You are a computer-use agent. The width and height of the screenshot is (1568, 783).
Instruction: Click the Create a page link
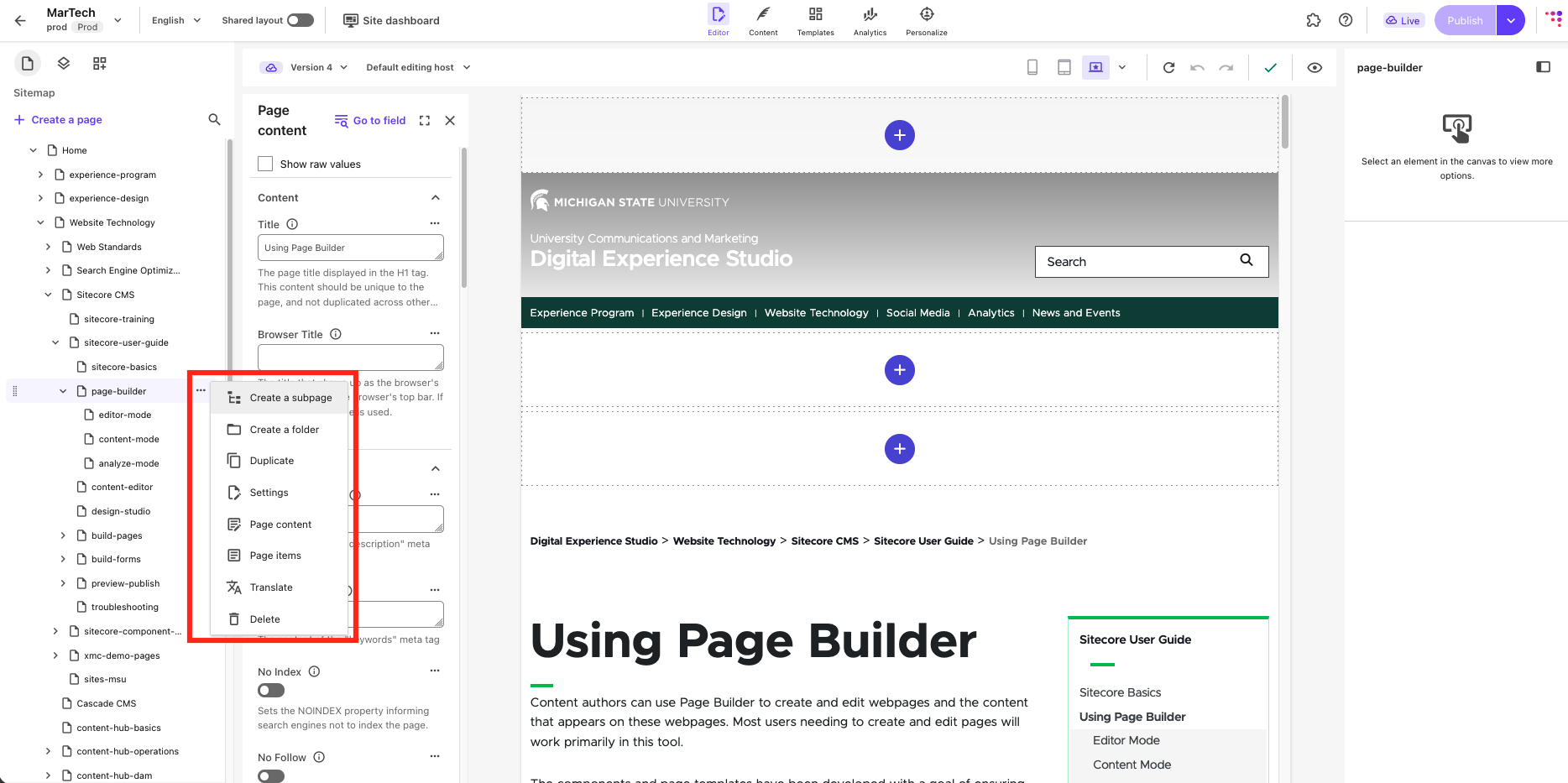click(x=58, y=120)
